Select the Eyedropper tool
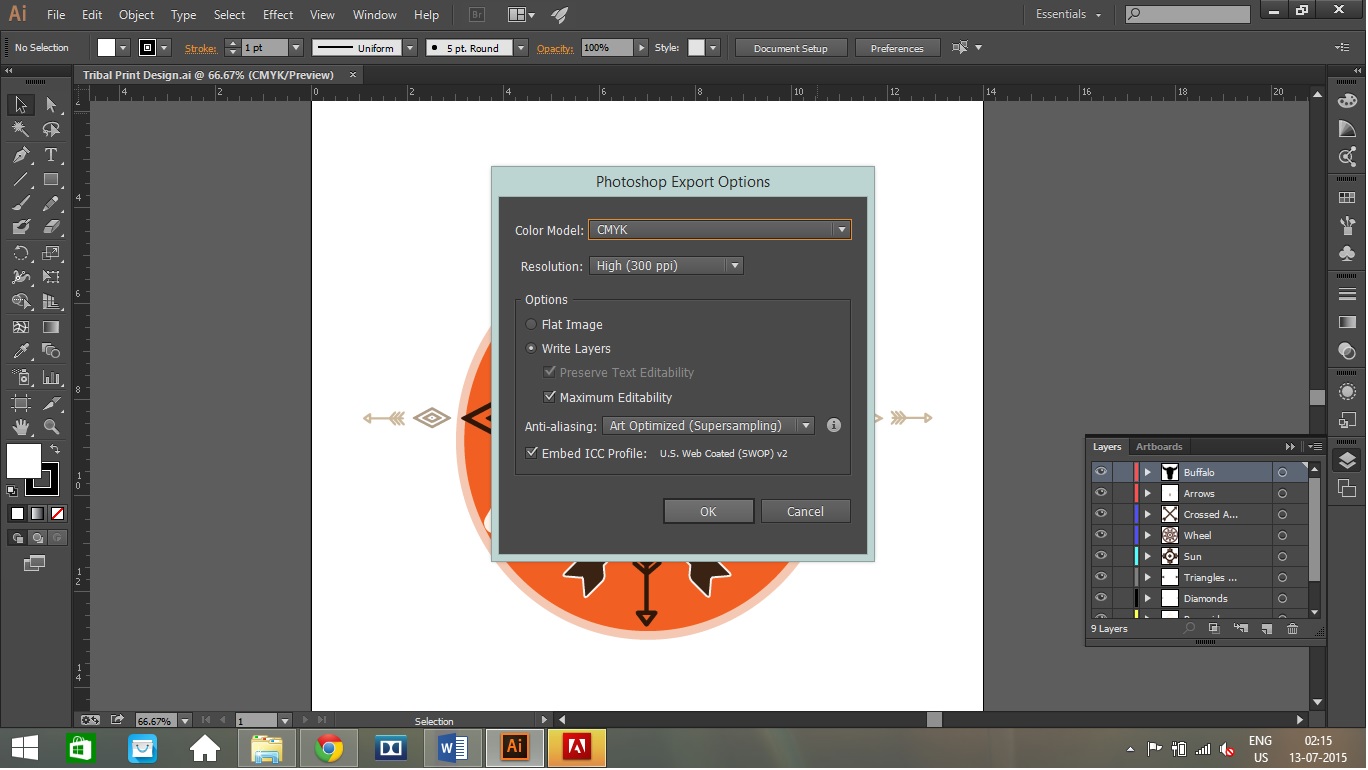The width and height of the screenshot is (1368, 770). point(21,351)
